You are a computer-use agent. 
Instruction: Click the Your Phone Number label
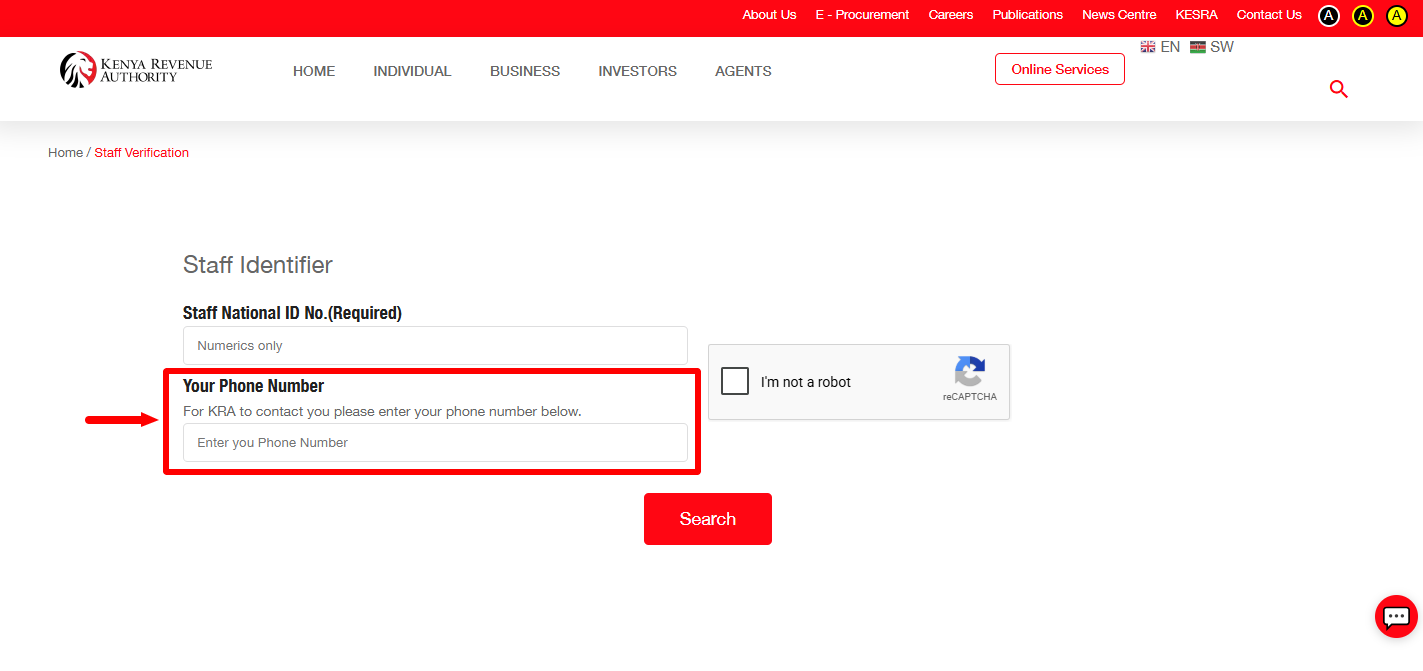click(x=254, y=386)
